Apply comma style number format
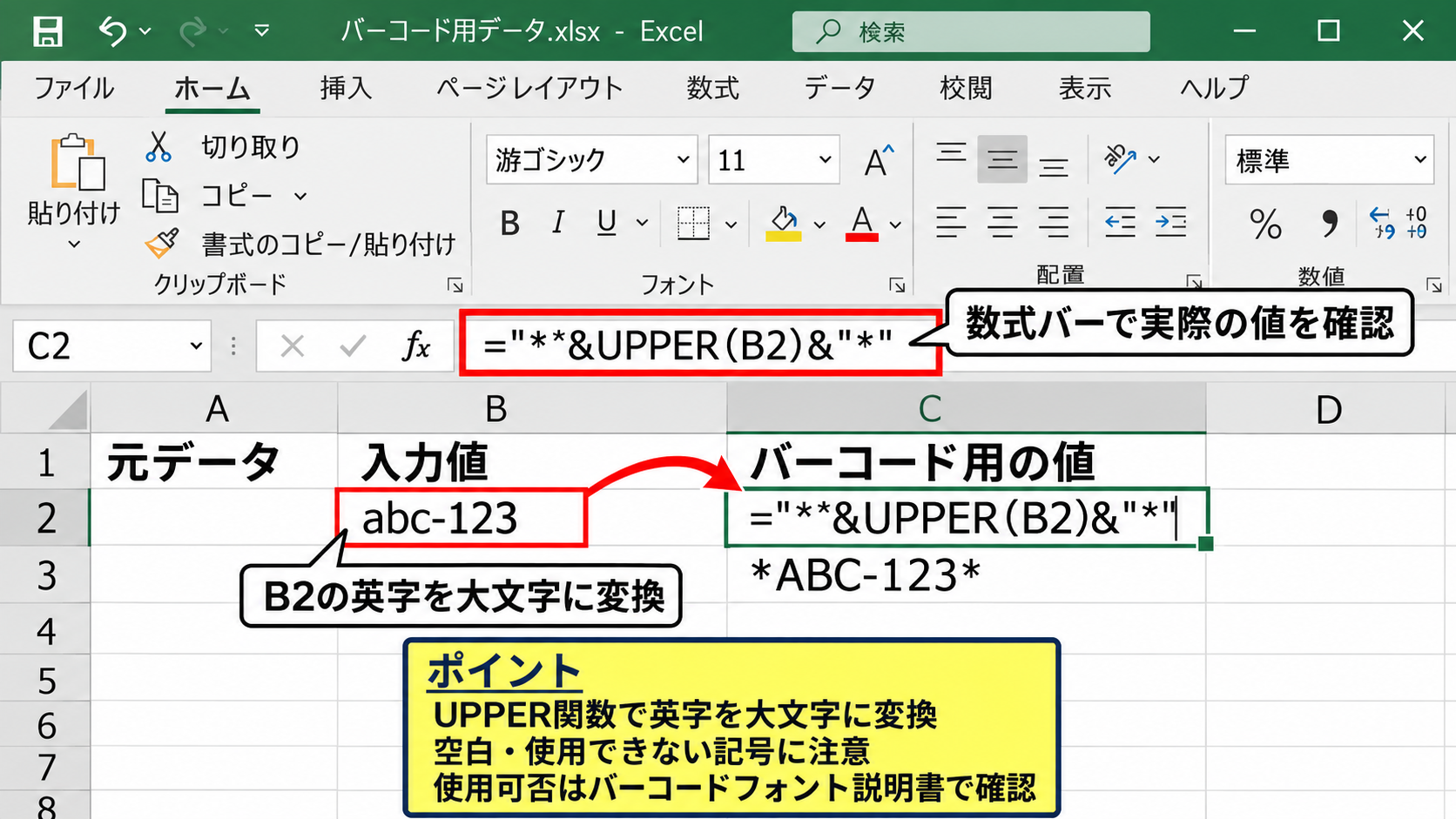Screen dimensions: 1456x819 [x=1329, y=224]
